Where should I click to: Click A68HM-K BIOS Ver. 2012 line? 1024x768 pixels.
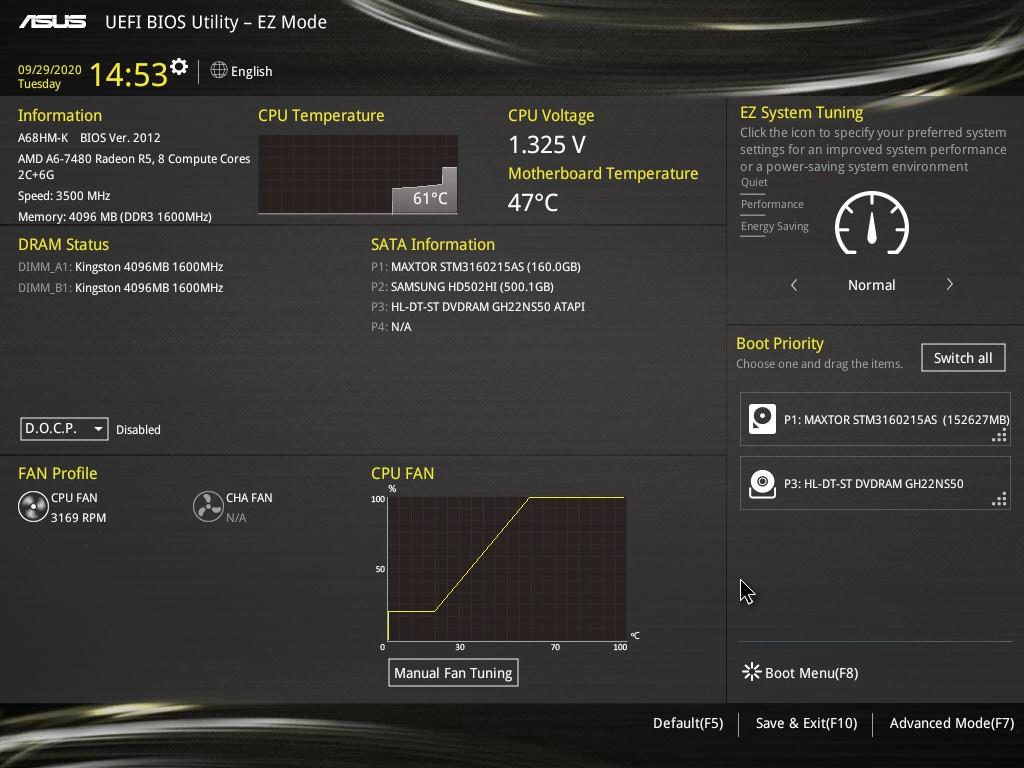[x=89, y=138]
